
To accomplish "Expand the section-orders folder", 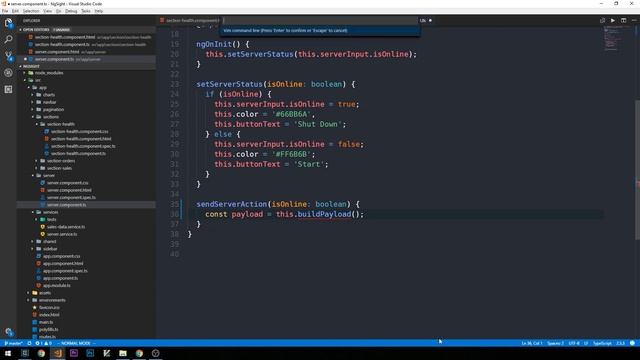I will pyautogui.click(x=37, y=161).
